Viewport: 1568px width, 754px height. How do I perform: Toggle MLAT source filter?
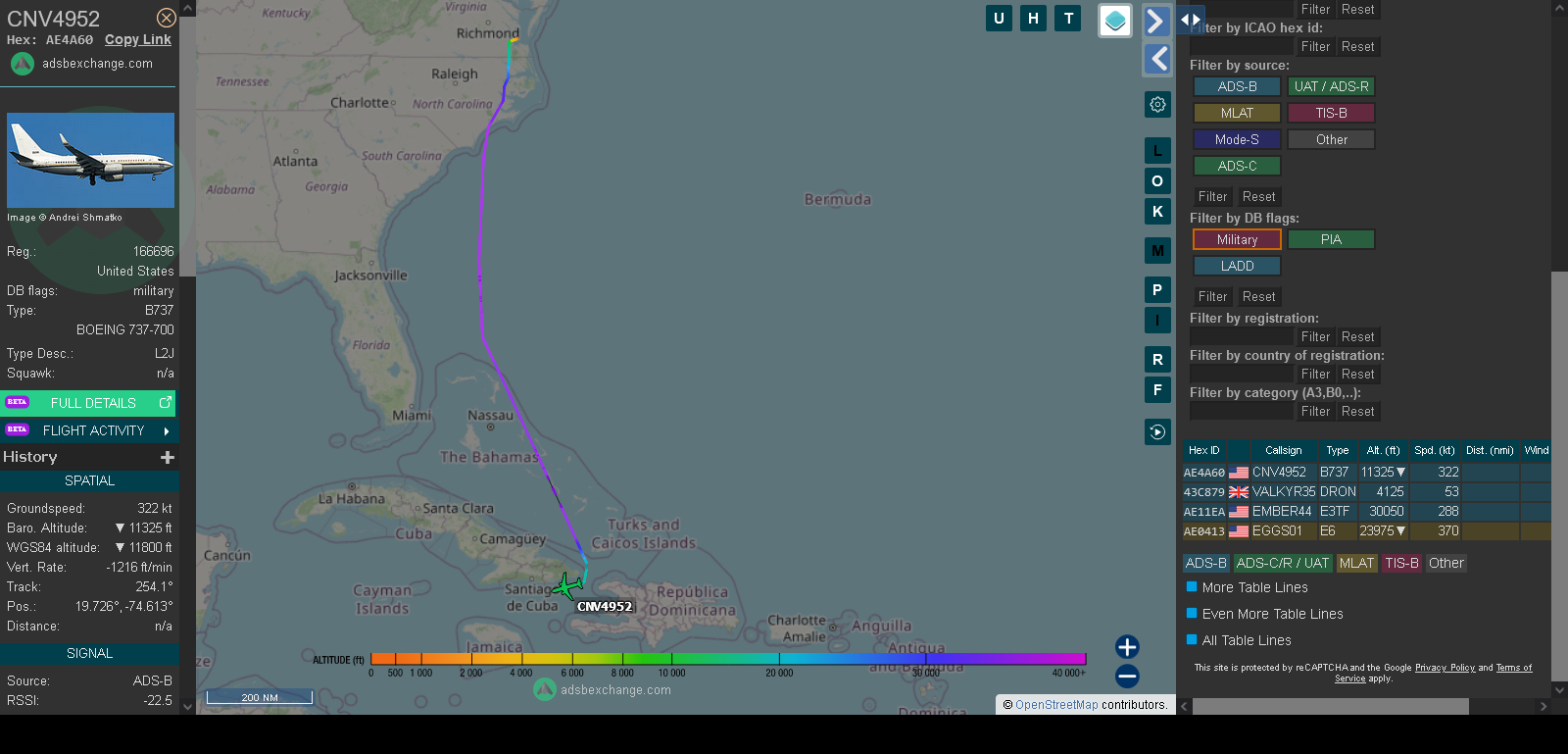1237,113
